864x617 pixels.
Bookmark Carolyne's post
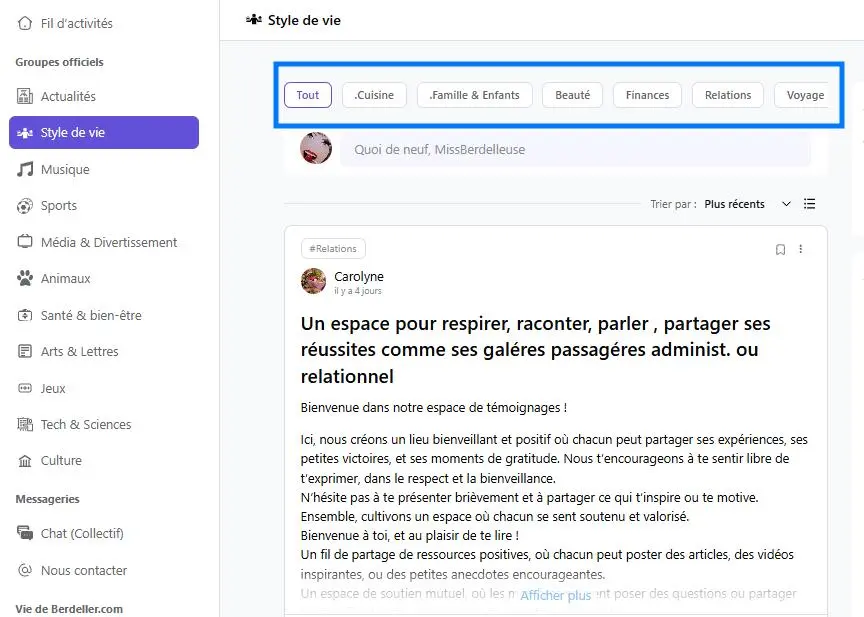click(x=780, y=249)
